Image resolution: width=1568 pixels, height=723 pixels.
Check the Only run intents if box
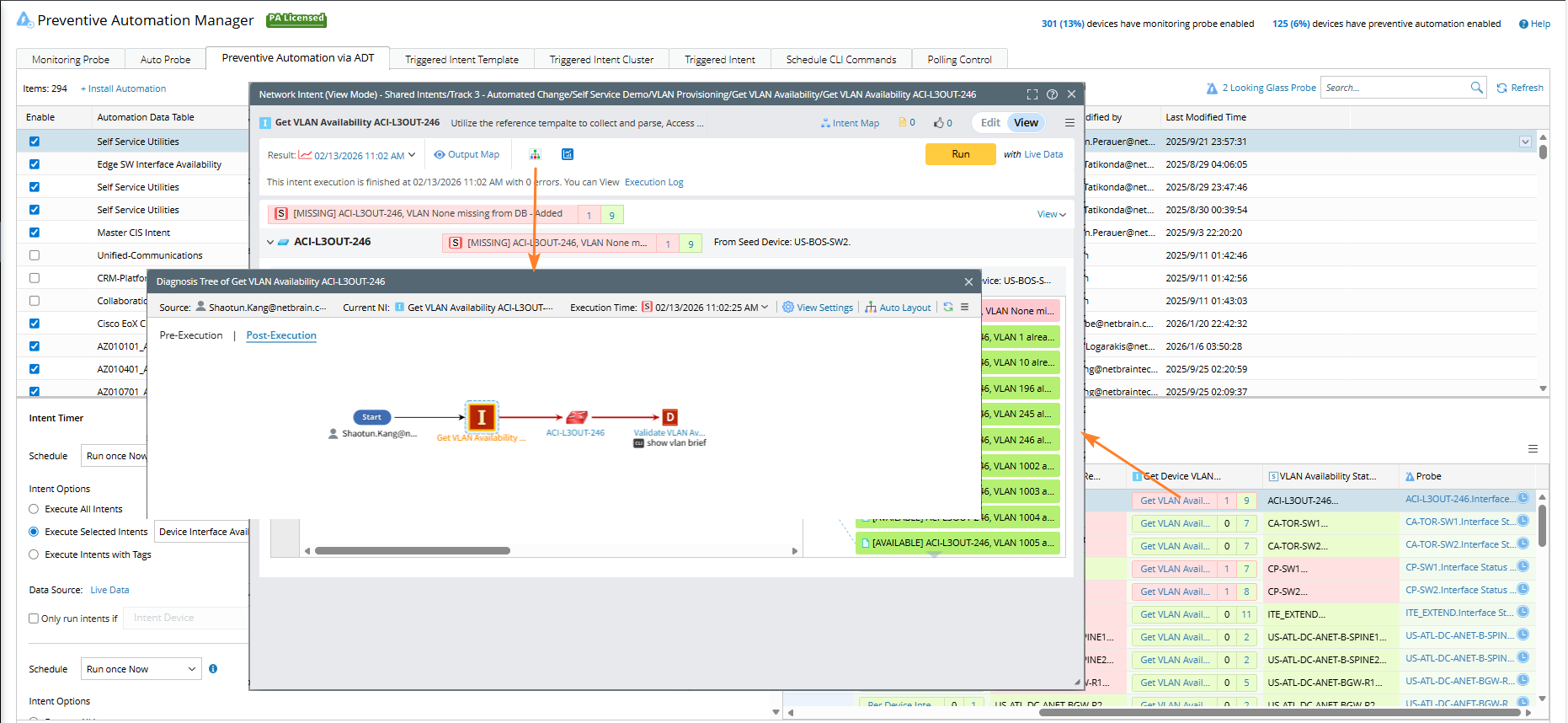pos(34,619)
